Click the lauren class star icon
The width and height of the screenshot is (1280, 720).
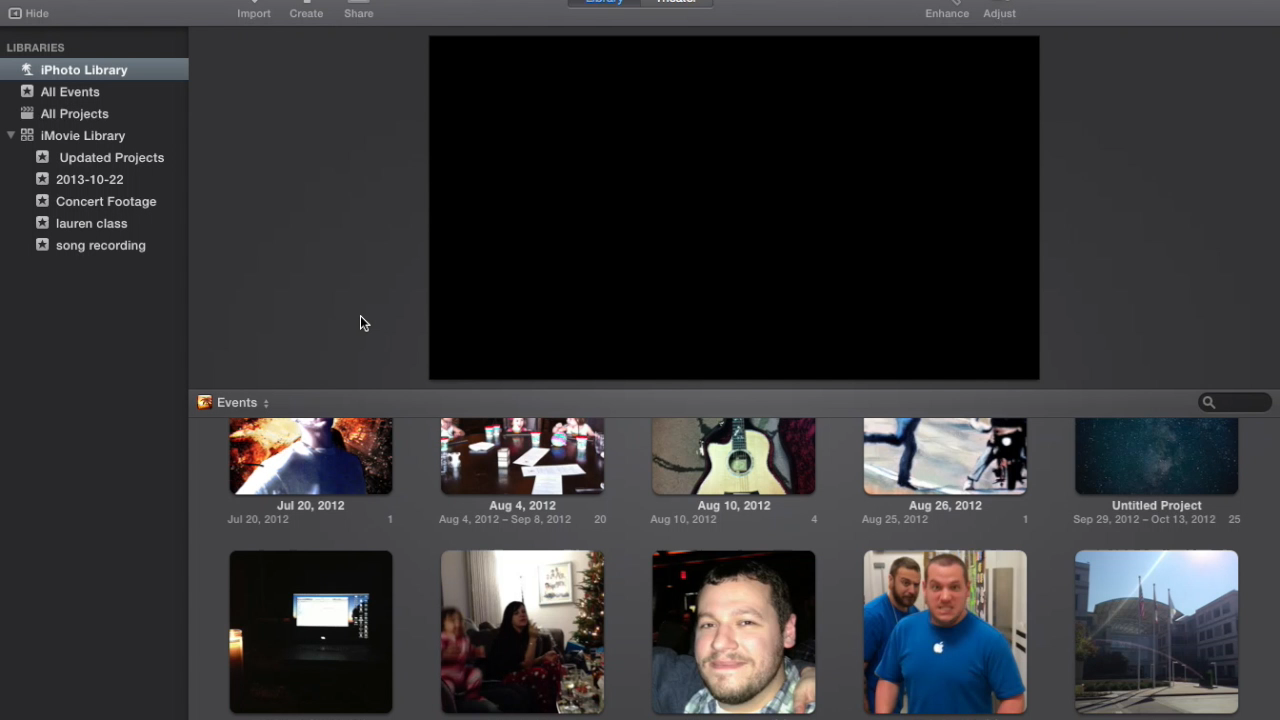point(42,223)
